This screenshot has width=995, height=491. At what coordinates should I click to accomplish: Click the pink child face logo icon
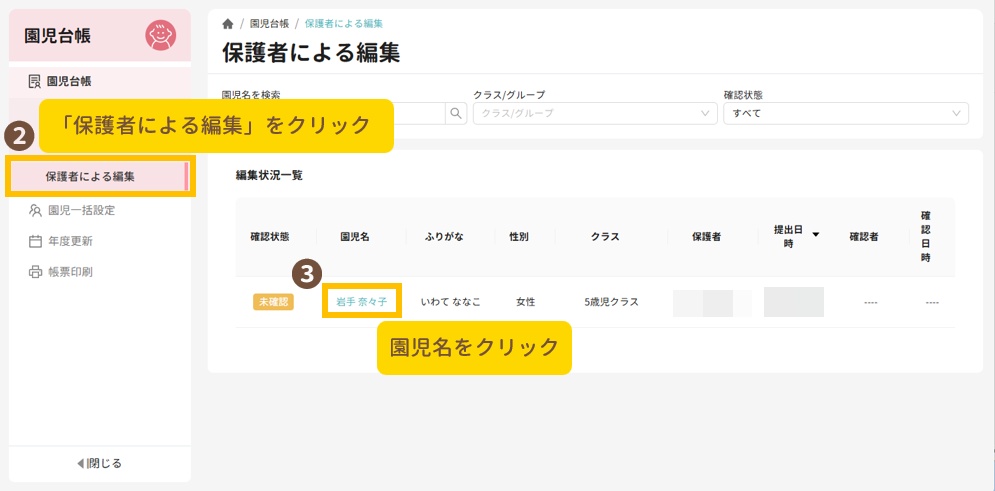(x=160, y=35)
